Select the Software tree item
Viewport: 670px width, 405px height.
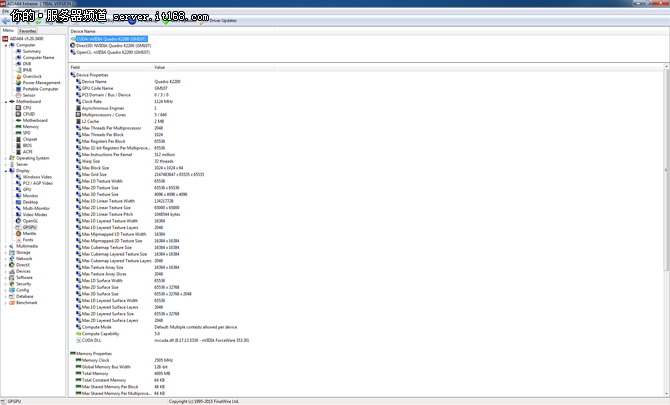point(24,278)
